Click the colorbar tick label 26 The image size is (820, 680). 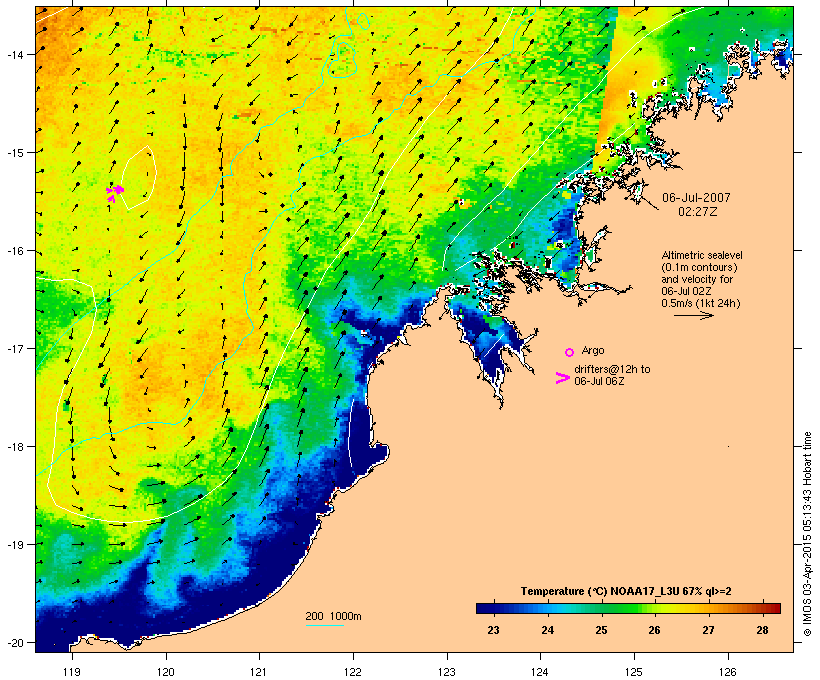[655, 630]
